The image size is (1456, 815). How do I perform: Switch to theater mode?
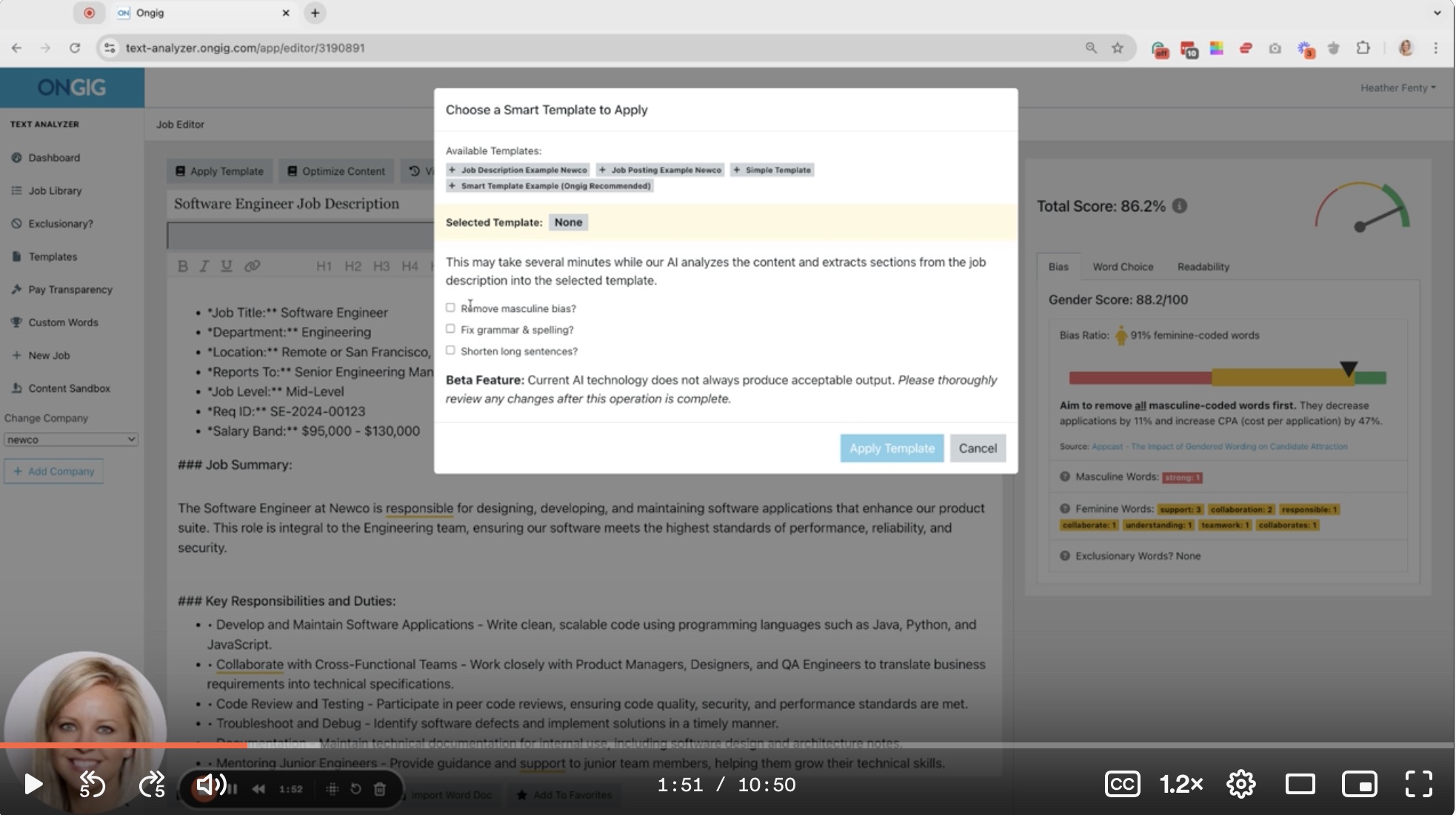1300,784
